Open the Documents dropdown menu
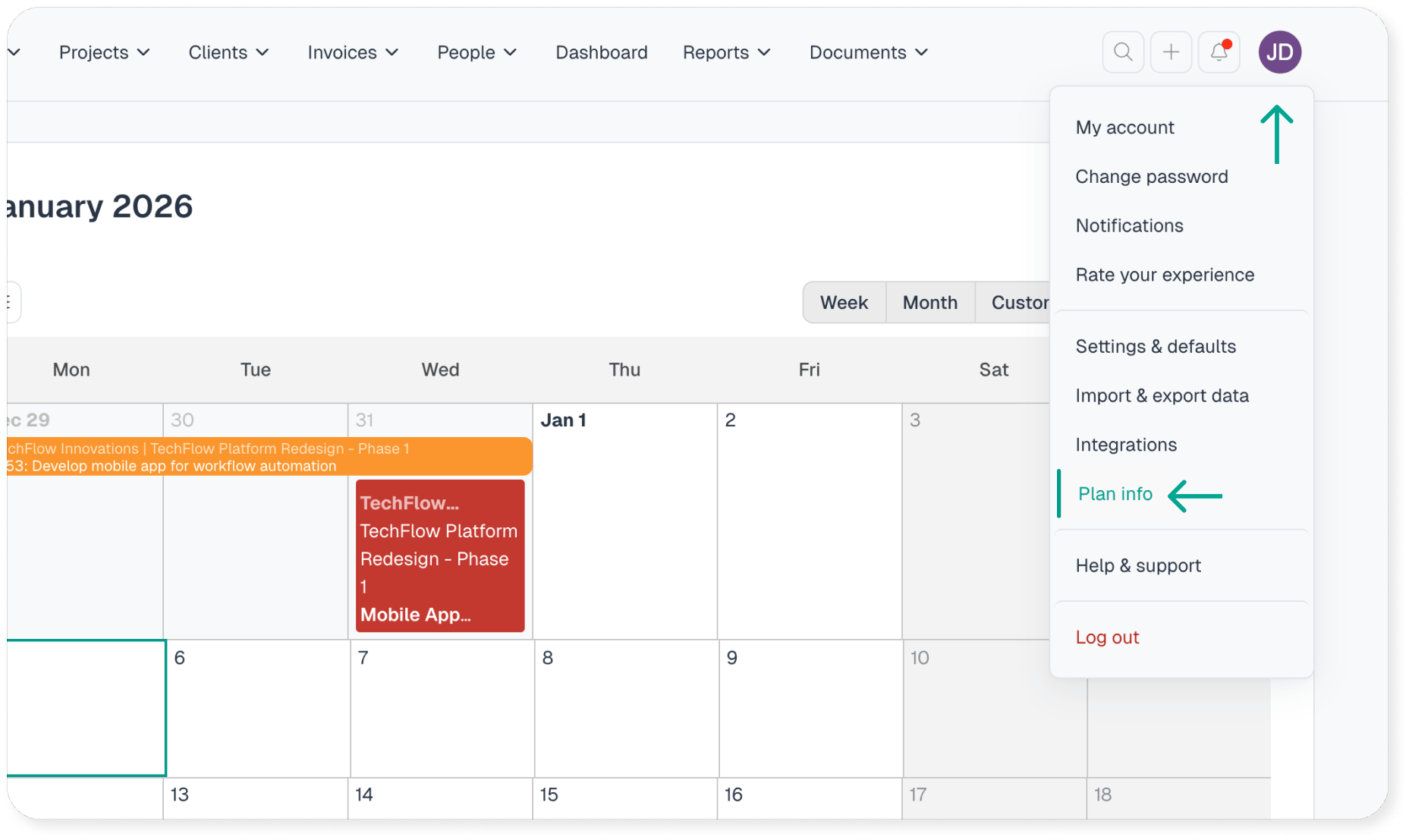 (868, 52)
